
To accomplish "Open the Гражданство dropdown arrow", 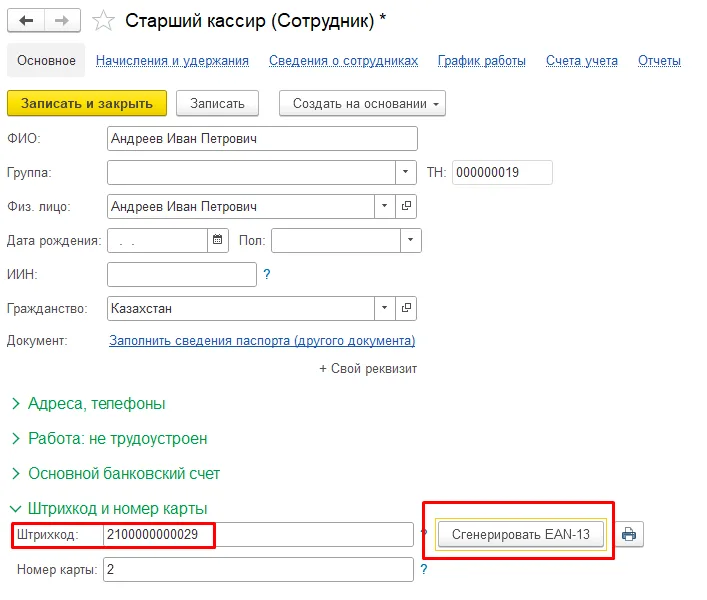I will [x=385, y=308].
